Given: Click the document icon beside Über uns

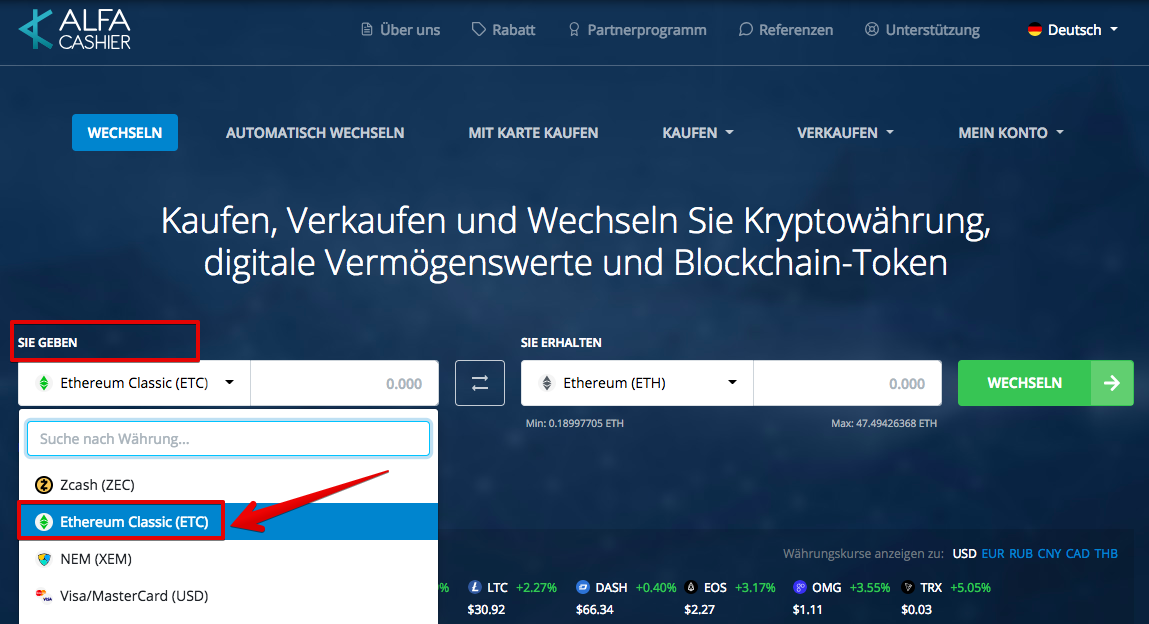Looking at the screenshot, I should [x=367, y=29].
